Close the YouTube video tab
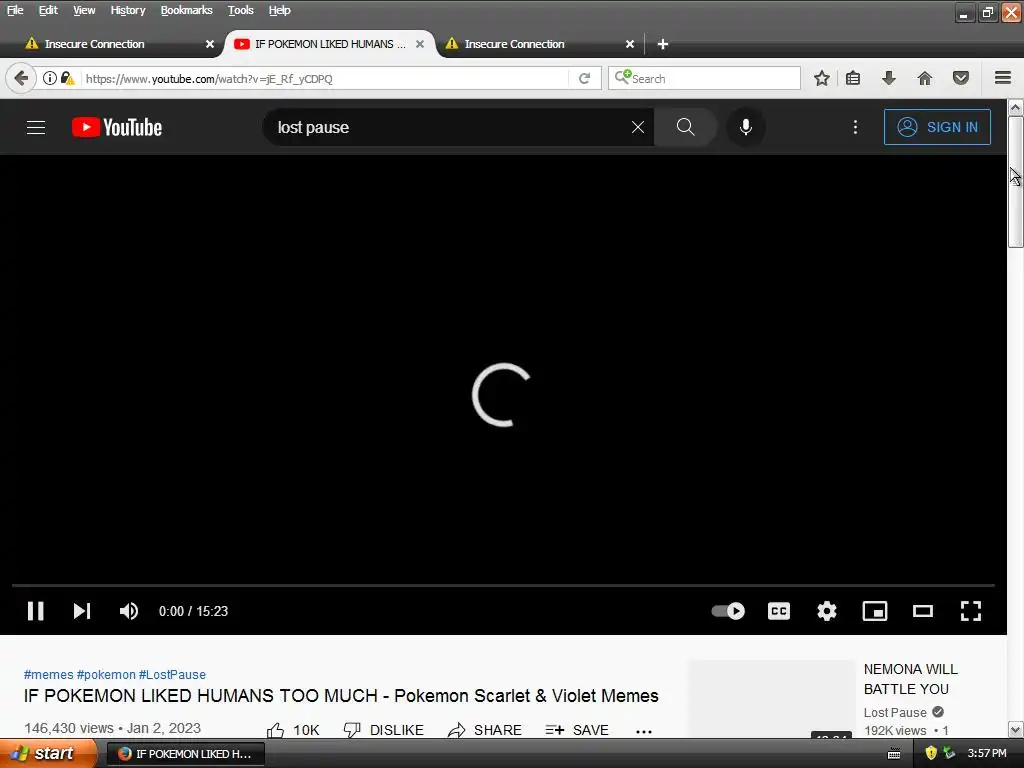This screenshot has width=1024, height=768. pyautogui.click(x=420, y=44)
